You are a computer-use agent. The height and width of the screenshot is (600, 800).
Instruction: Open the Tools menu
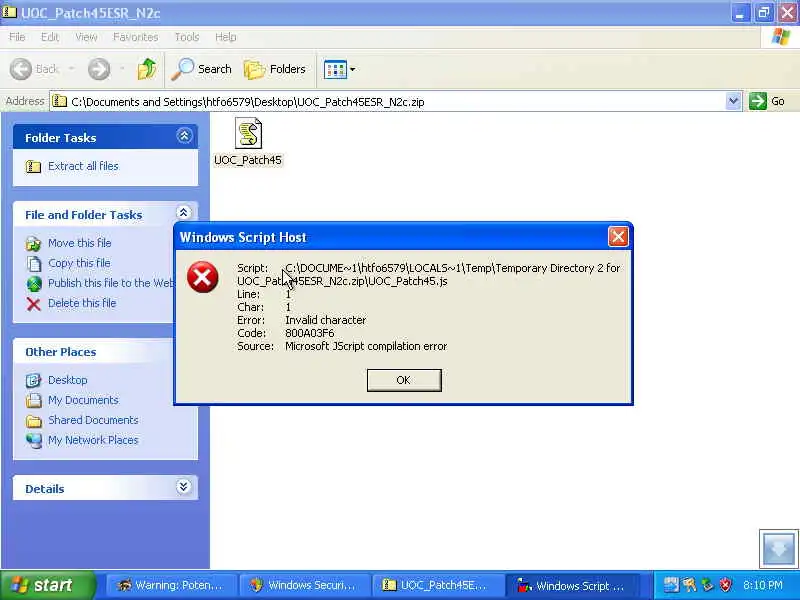(x=187, y=37)
